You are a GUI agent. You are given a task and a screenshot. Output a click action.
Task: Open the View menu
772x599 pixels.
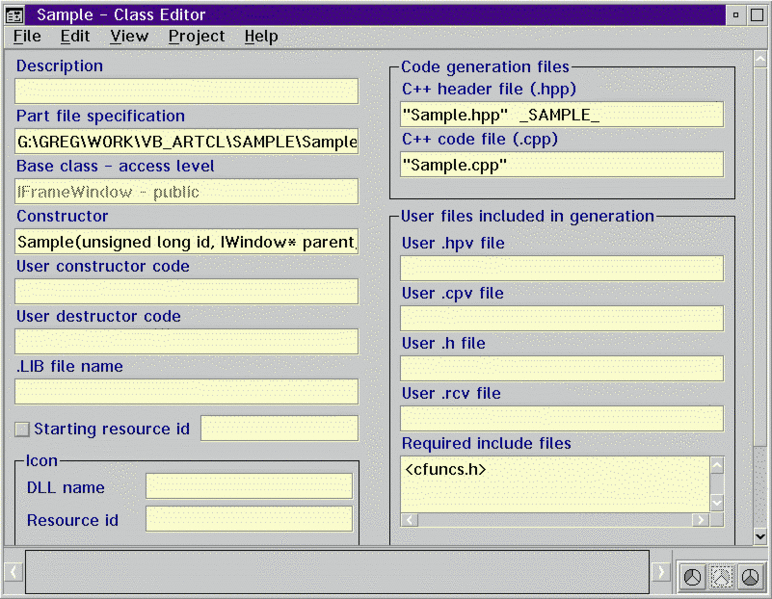[129, 36]
